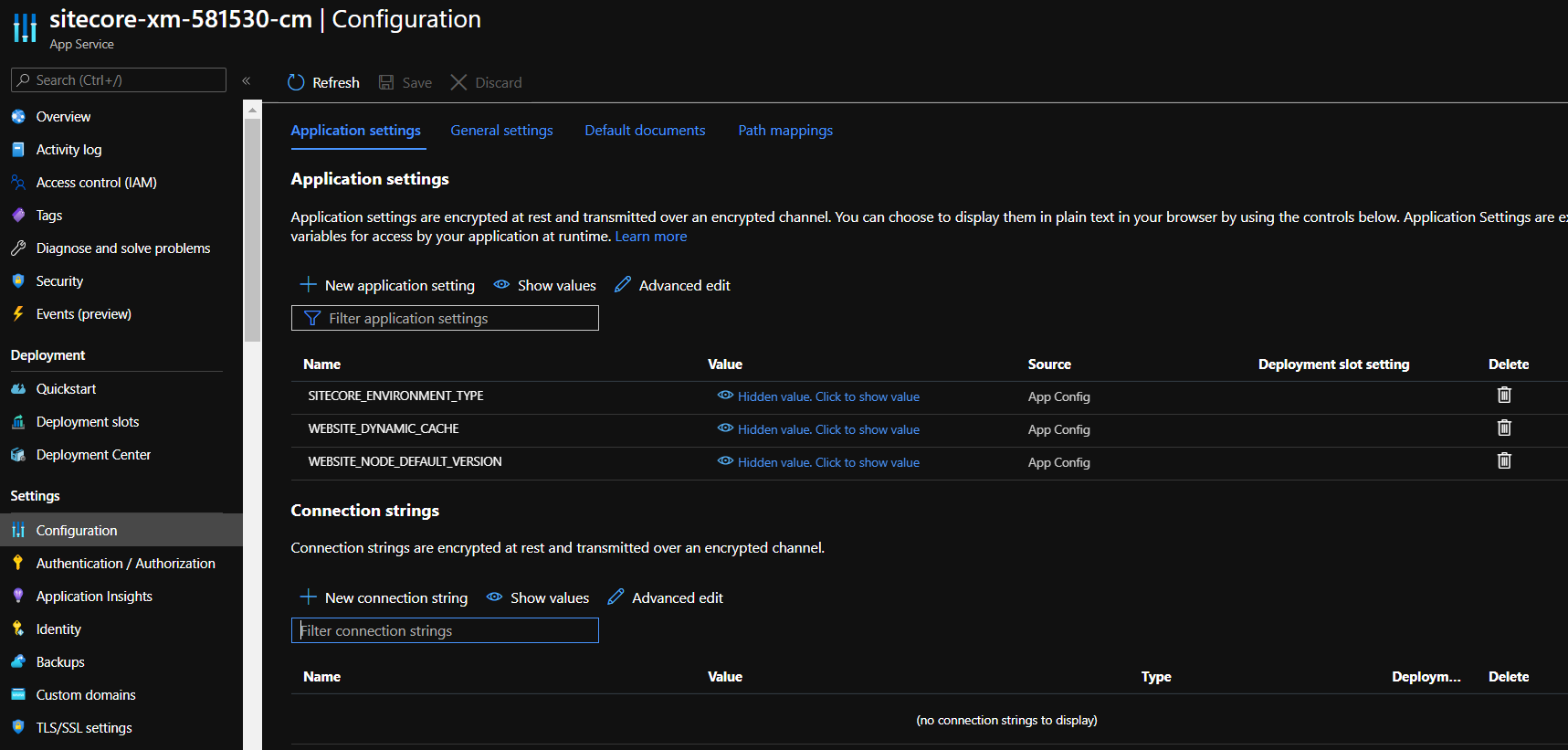Click the sidebar Search box
The width and height of the screenshot is (1568, 750).
119,80
